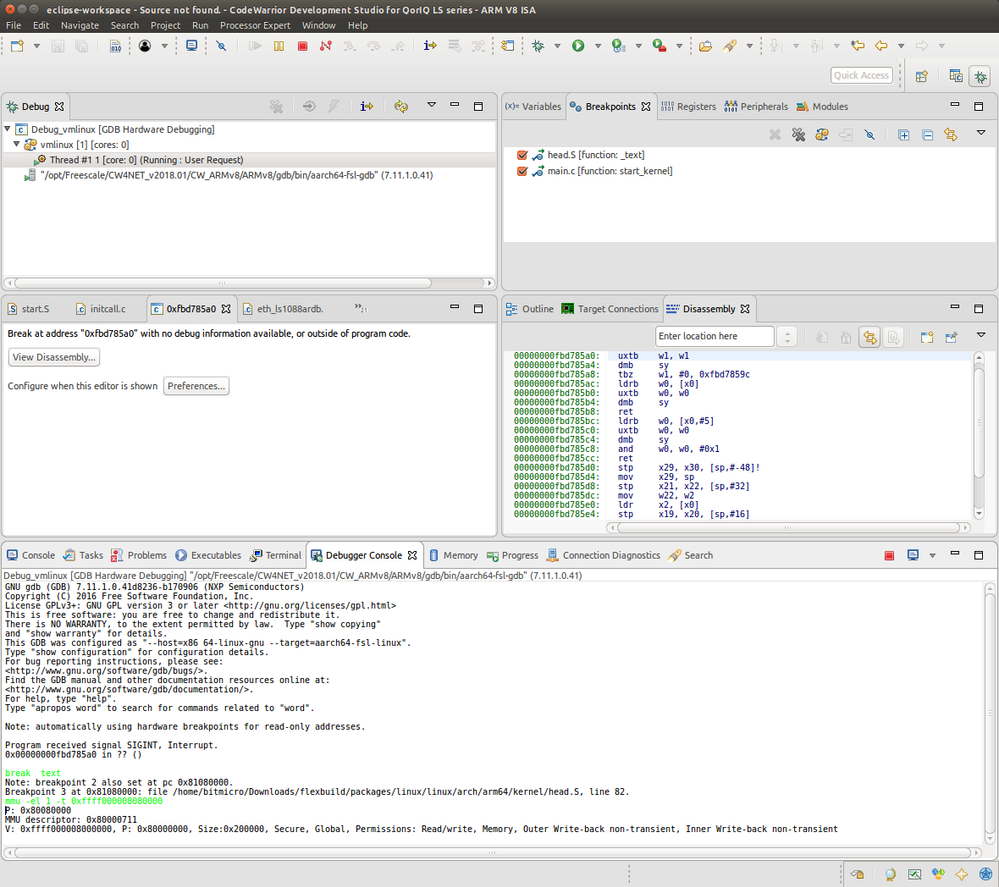Open the Connection Diagnostics tab

(604, 556)
